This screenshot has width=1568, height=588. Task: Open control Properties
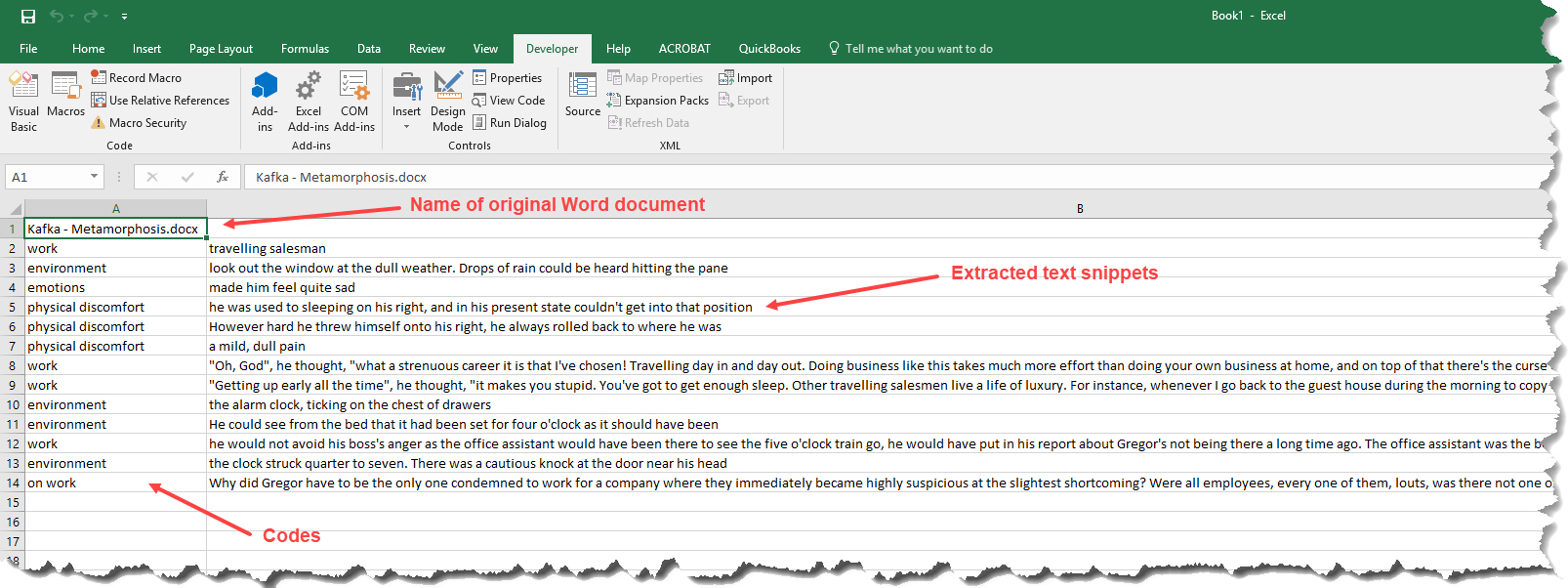508,77
